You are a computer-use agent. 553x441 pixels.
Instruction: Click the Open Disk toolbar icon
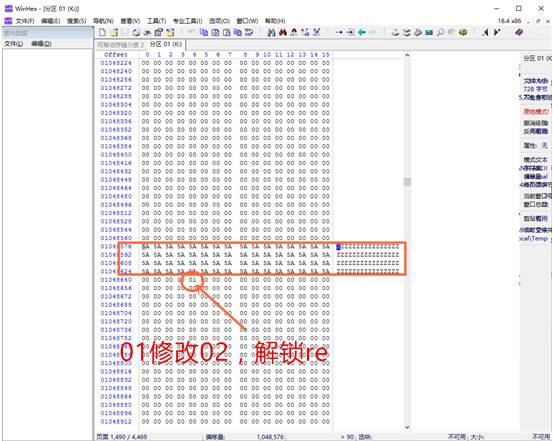pyautogui.click(x=395, y=32)
